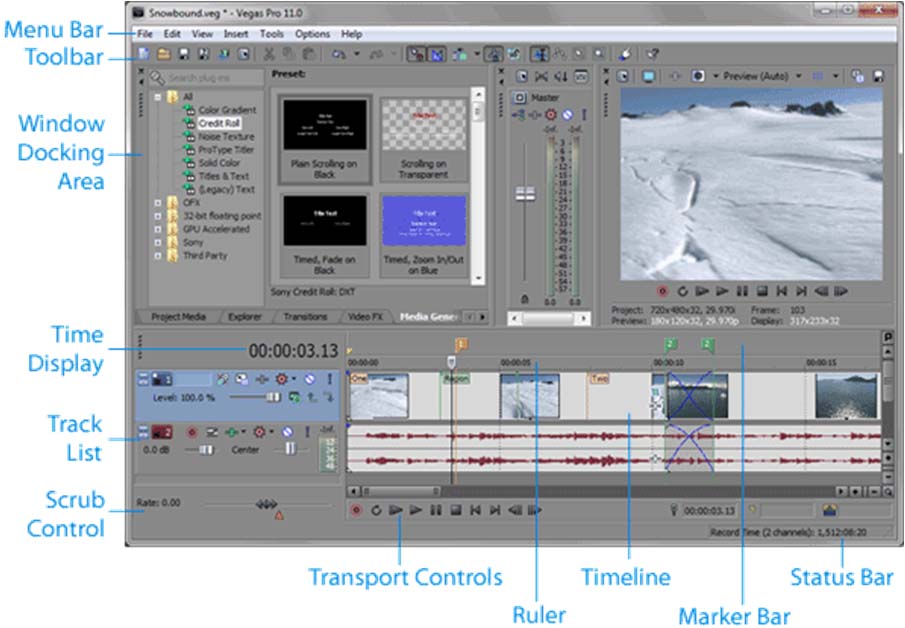This screenshot has width=905, height=628.
Task: Click the Record button under the video preview
Action: pos(662,291)
